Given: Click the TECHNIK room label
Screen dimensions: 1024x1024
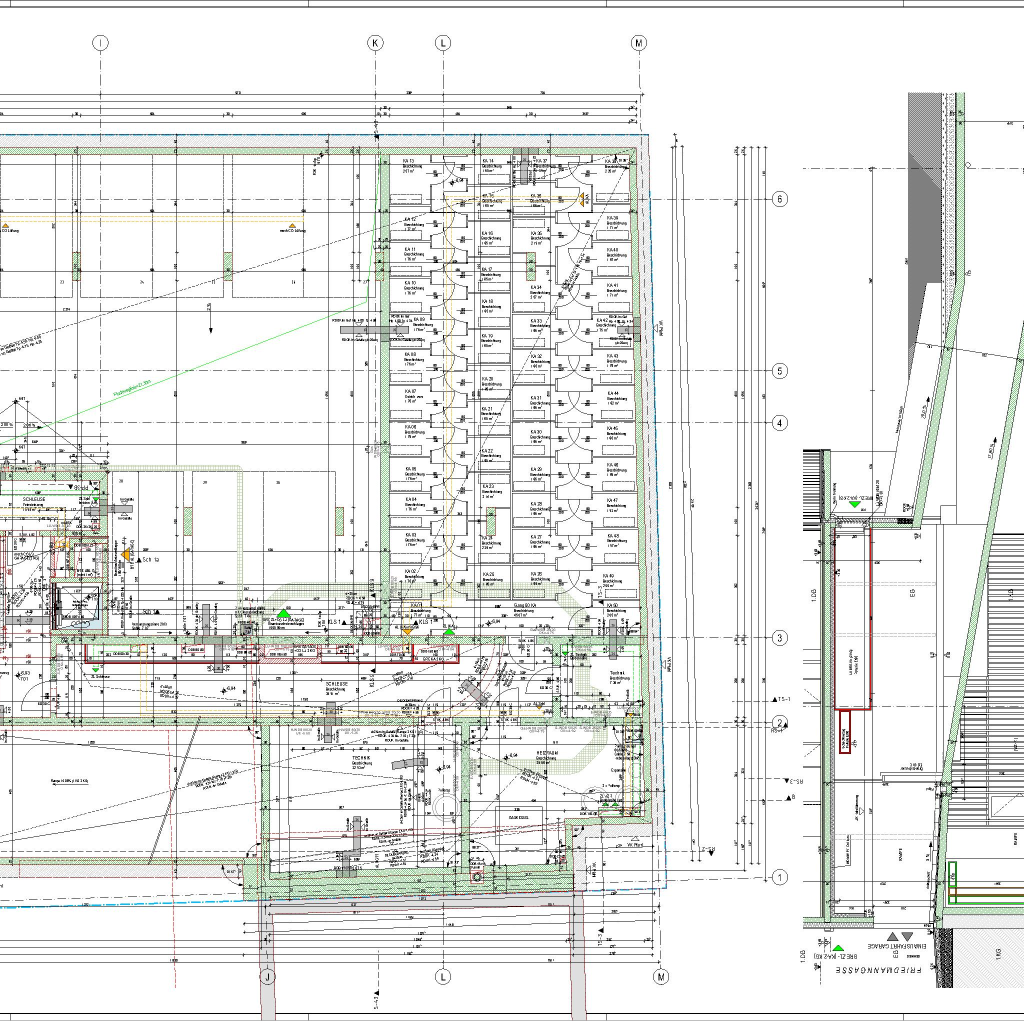Looking at the screenshot, I should [x=361, y=759].
